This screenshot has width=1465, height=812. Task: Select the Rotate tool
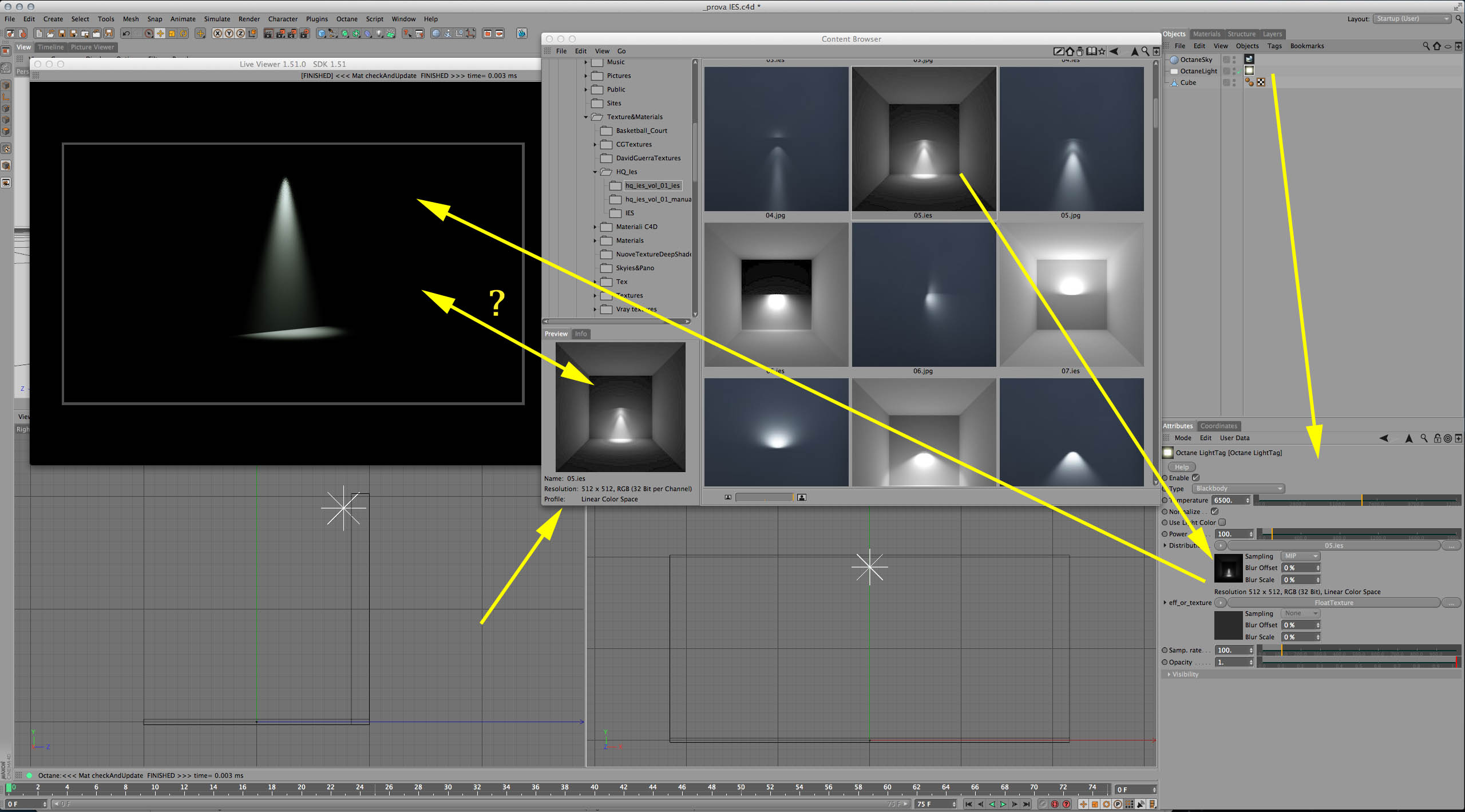click(184, 34)
